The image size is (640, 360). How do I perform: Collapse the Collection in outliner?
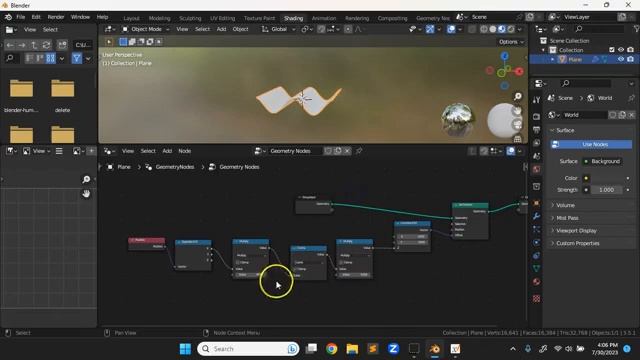click(543, 50)
